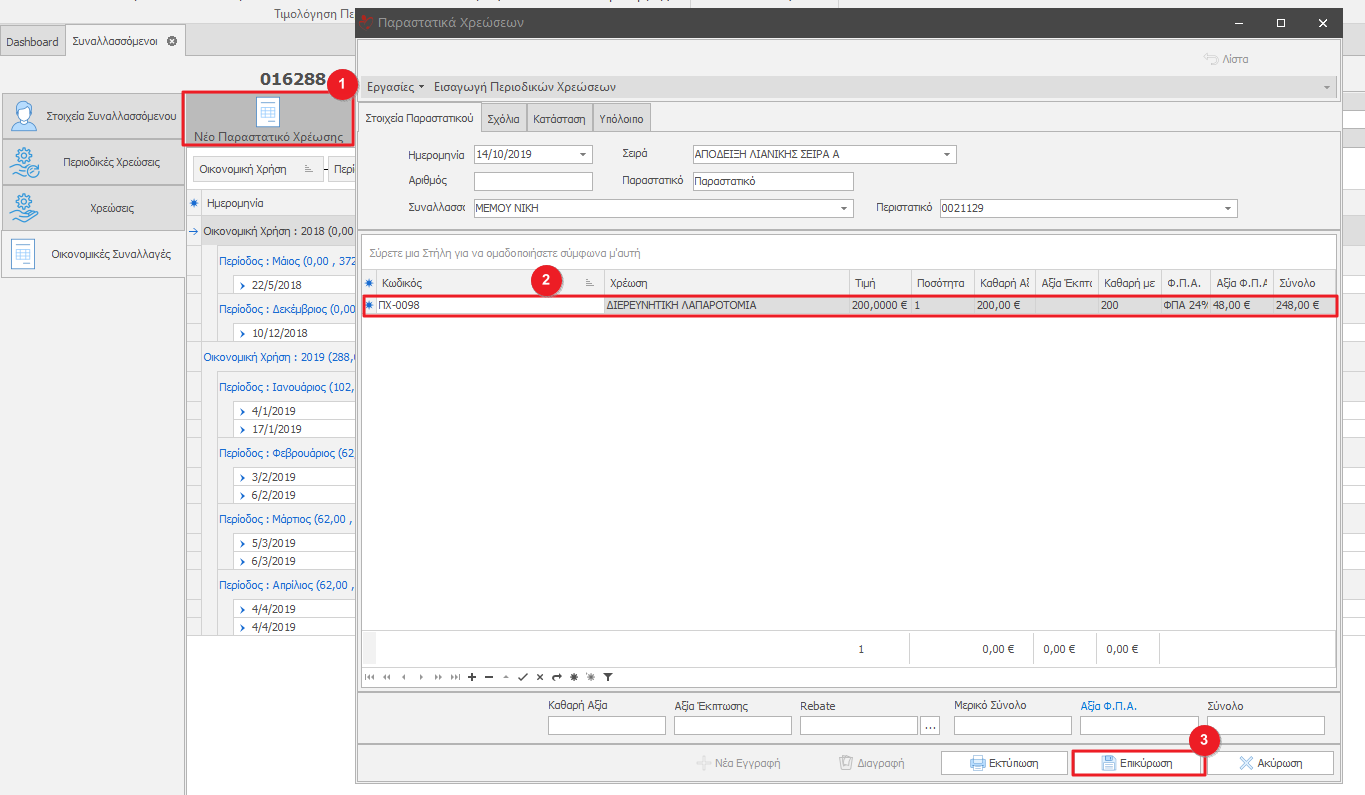
Task: Open the Εργασίες menu
Action: 396,87
